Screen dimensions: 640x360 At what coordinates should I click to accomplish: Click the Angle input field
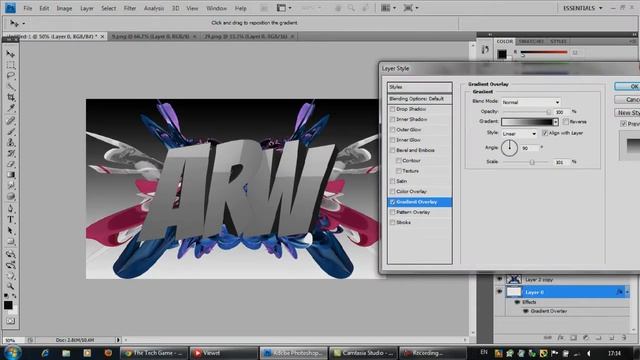pyautogui.click(x=529, y=148)
